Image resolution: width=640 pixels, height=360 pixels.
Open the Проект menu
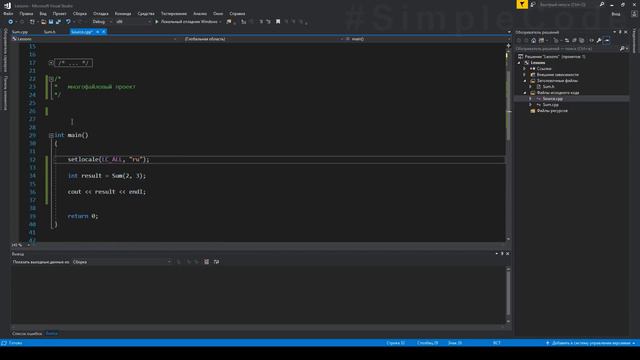59,13
